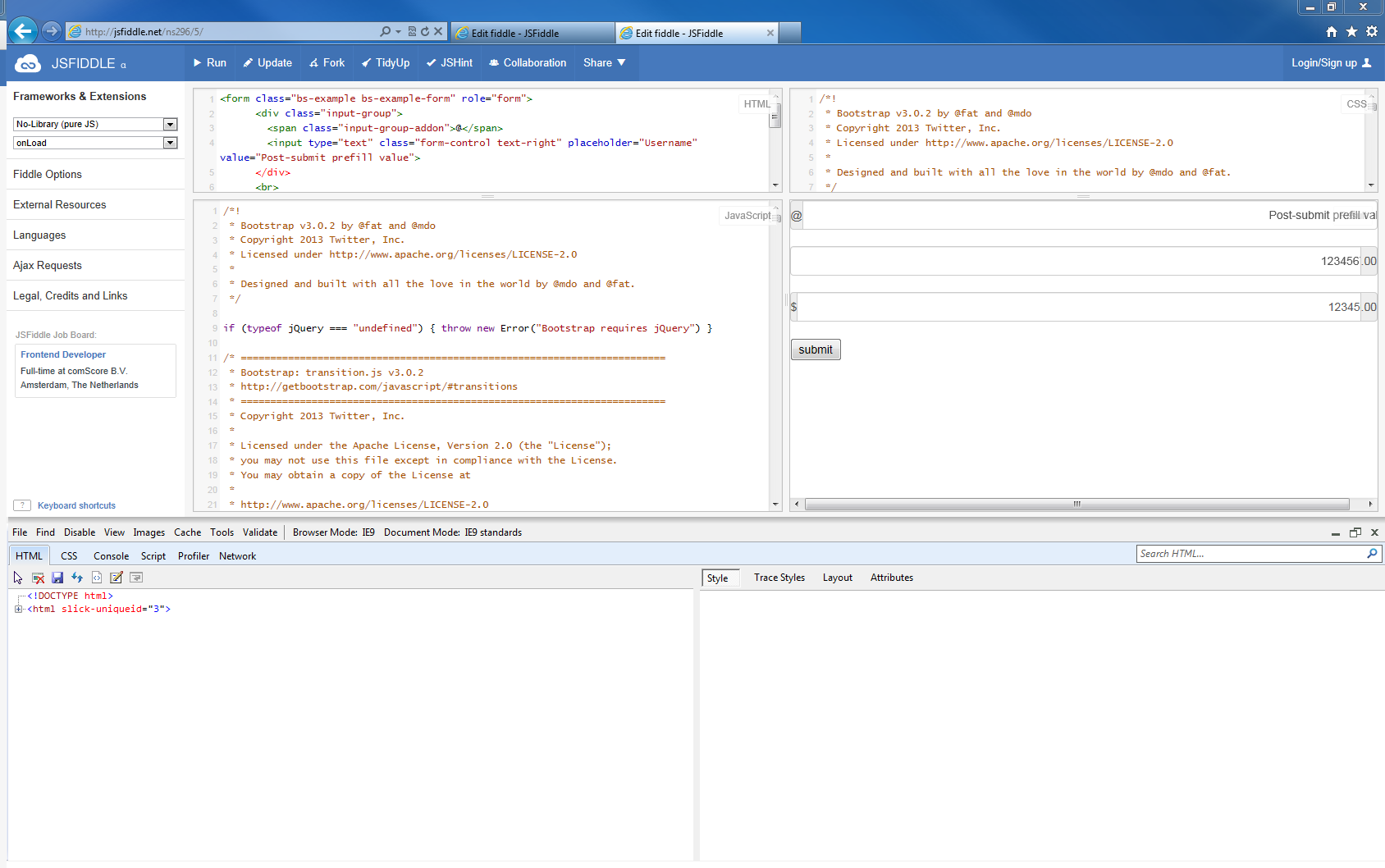1385x868 pixels.
Task: Open the Find menu in developer tools
Action: click(x=45, y=532)
